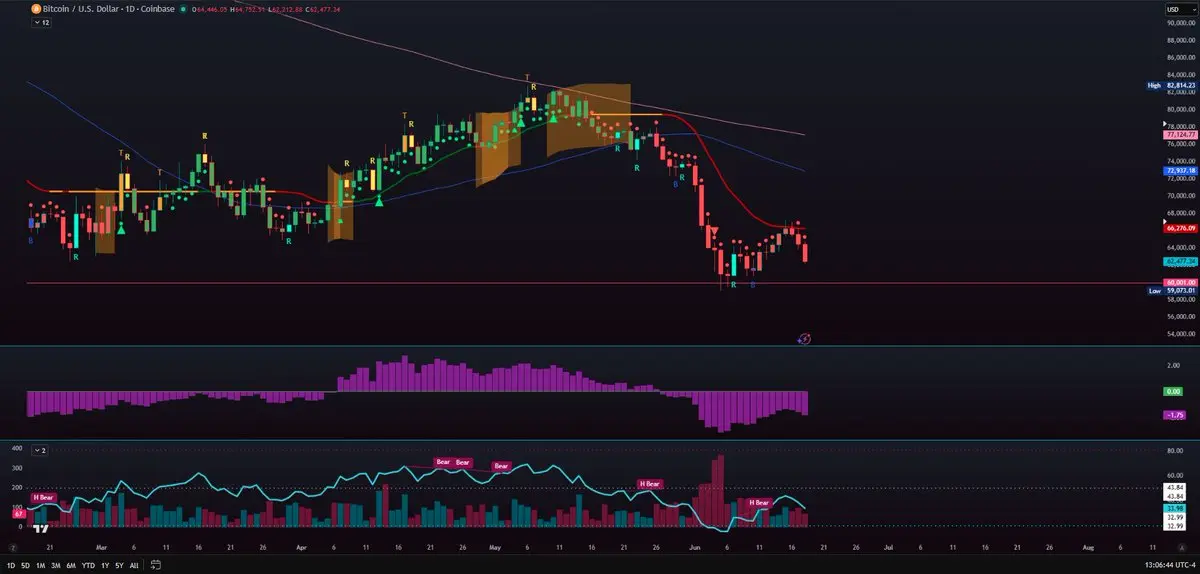
Task: Select the 5D time range
Action: (26, 565)
